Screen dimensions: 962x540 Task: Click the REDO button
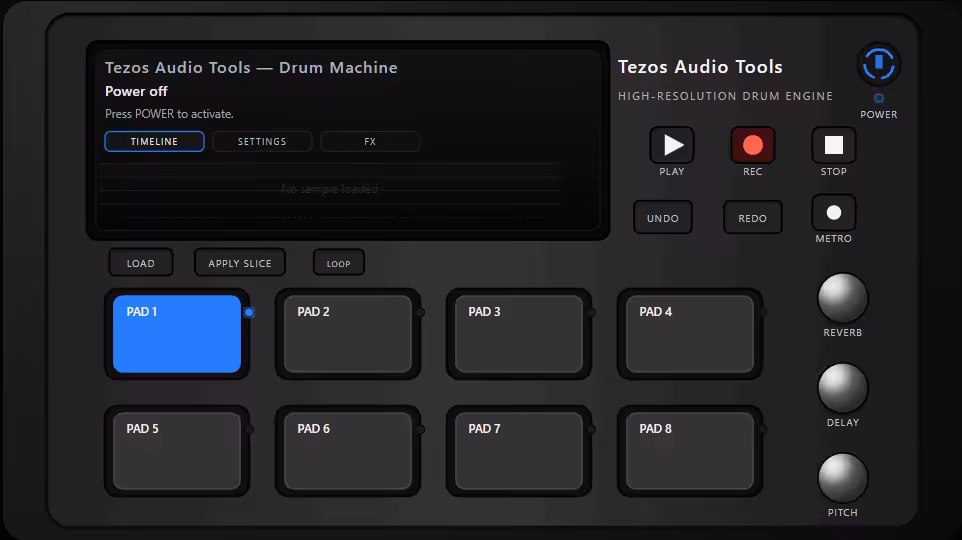point(753,218)
